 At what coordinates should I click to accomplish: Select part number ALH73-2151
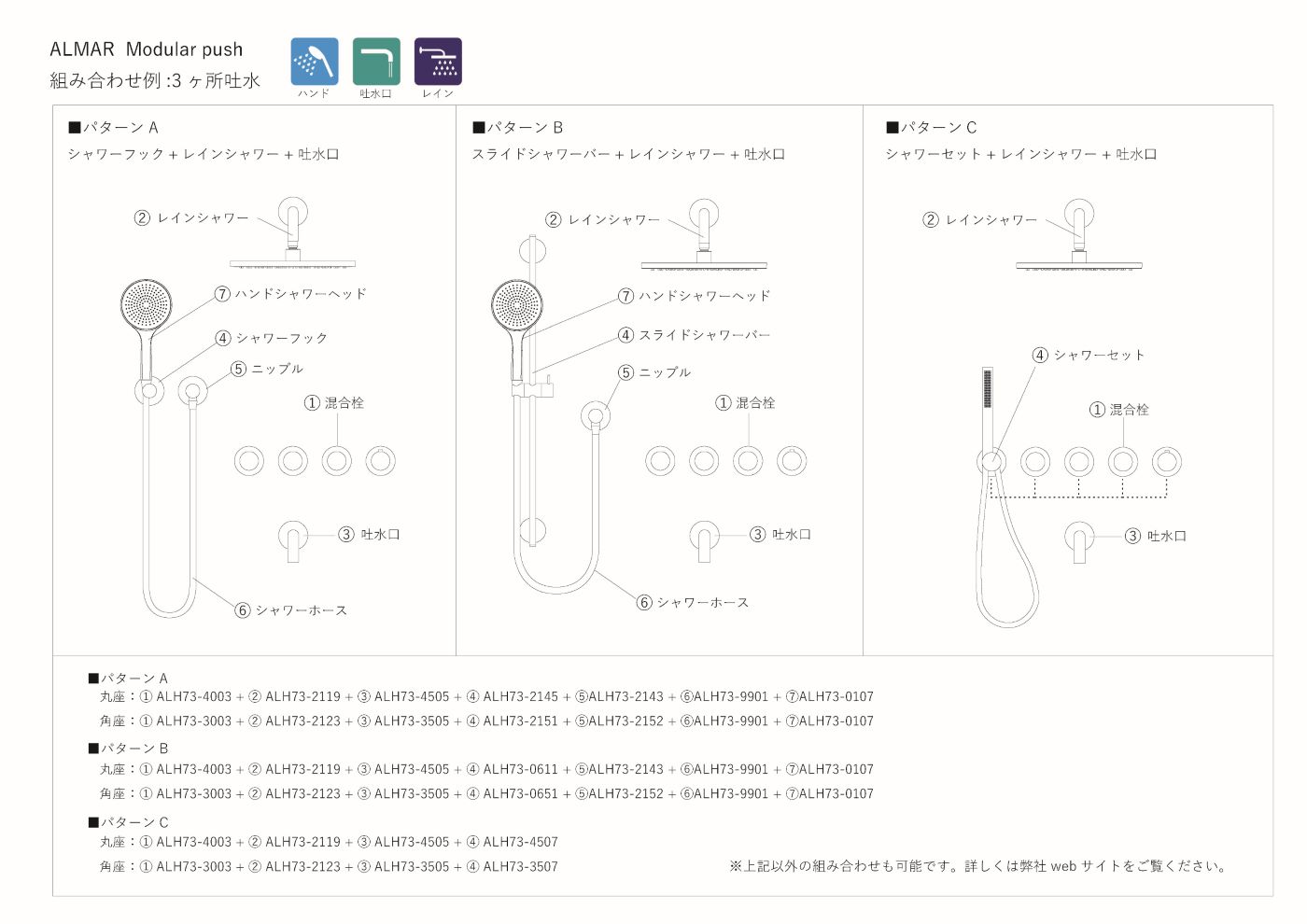pyautogui.click(x=521, y=721)
